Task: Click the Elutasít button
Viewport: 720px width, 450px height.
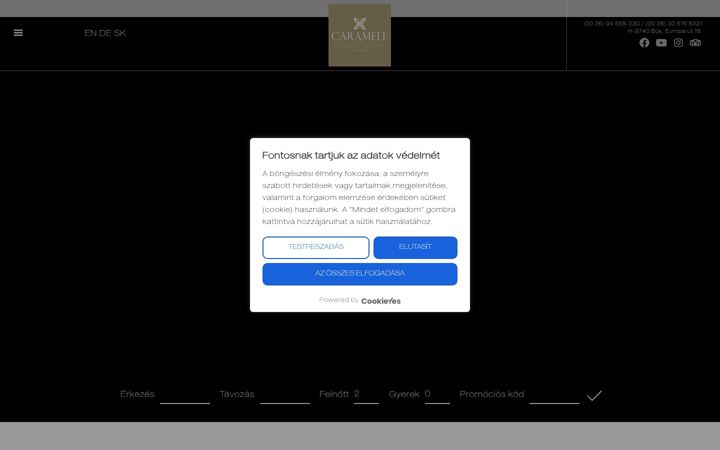Action: (x=415, y=248)
